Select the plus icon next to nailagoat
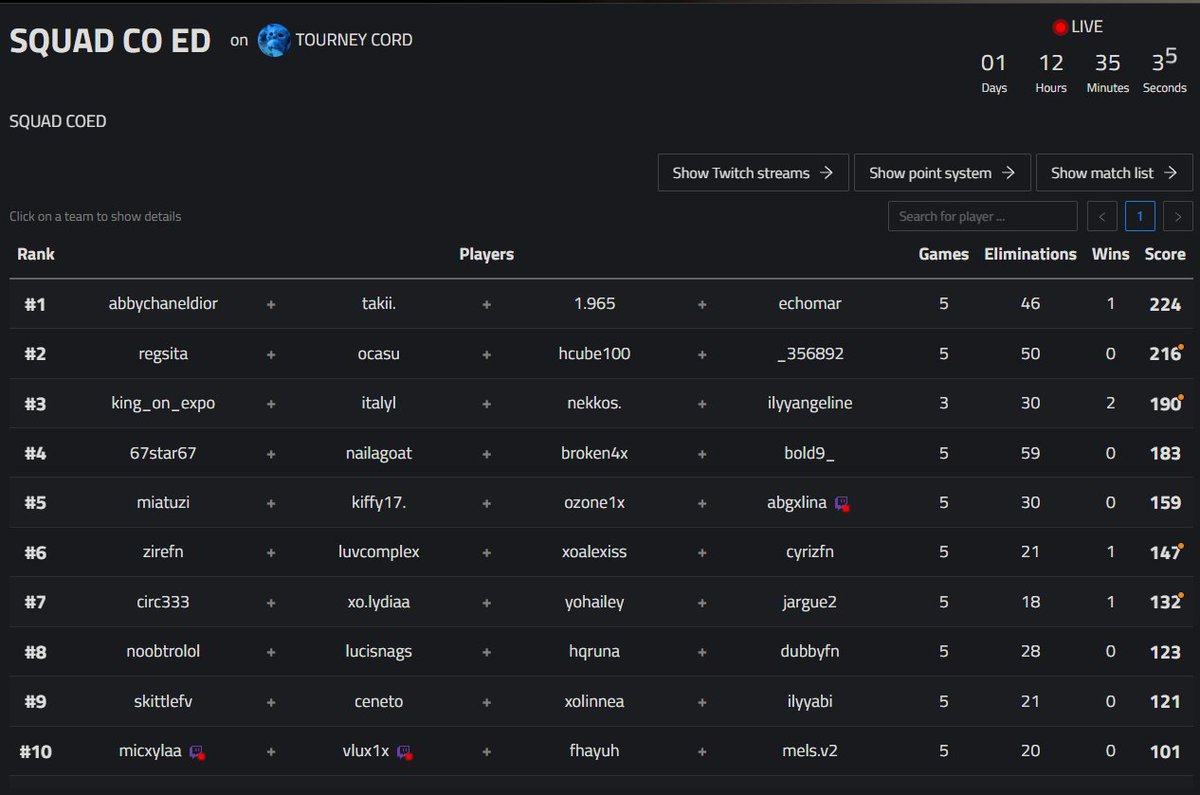This screenshot has height=795, width=1200. click(486, 453)
